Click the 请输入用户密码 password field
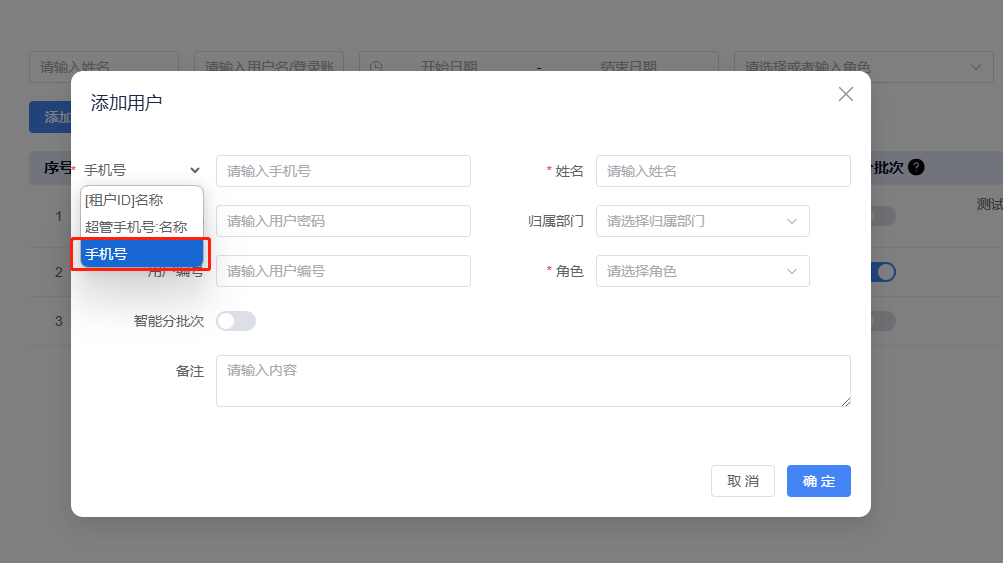This screenshot has height=563, width=1003. click(343, 221)
